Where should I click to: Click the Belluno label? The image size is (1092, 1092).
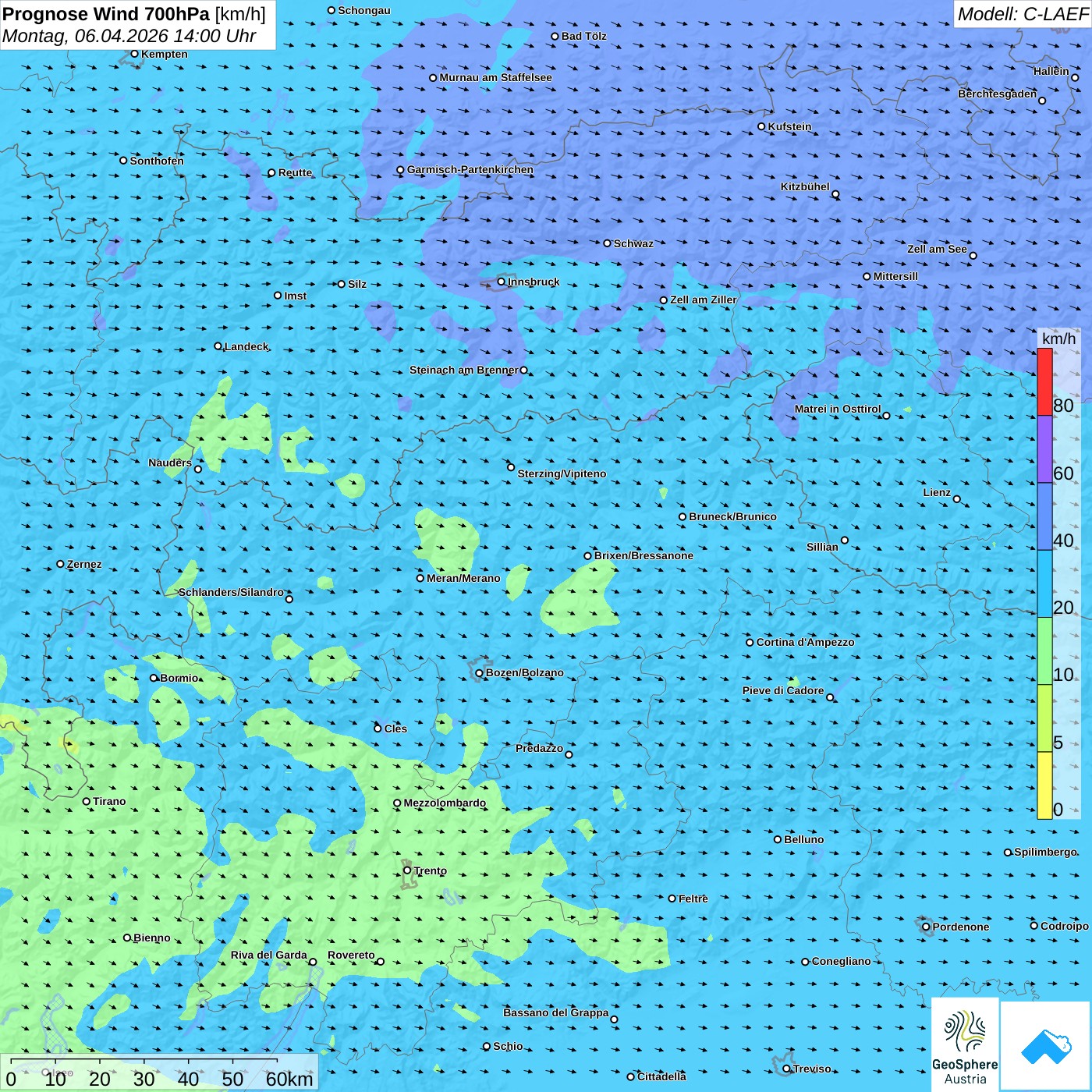click(803, 839)
